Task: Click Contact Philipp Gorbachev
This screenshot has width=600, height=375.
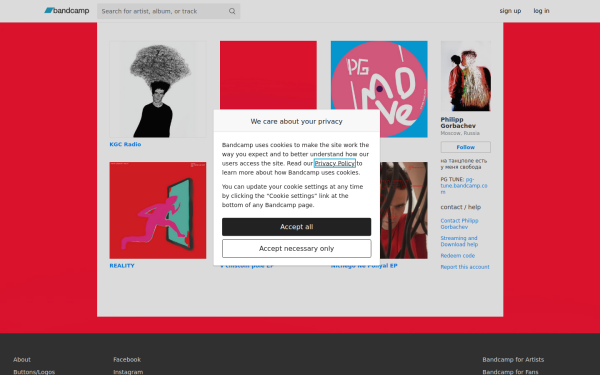Action: (459, 224)
